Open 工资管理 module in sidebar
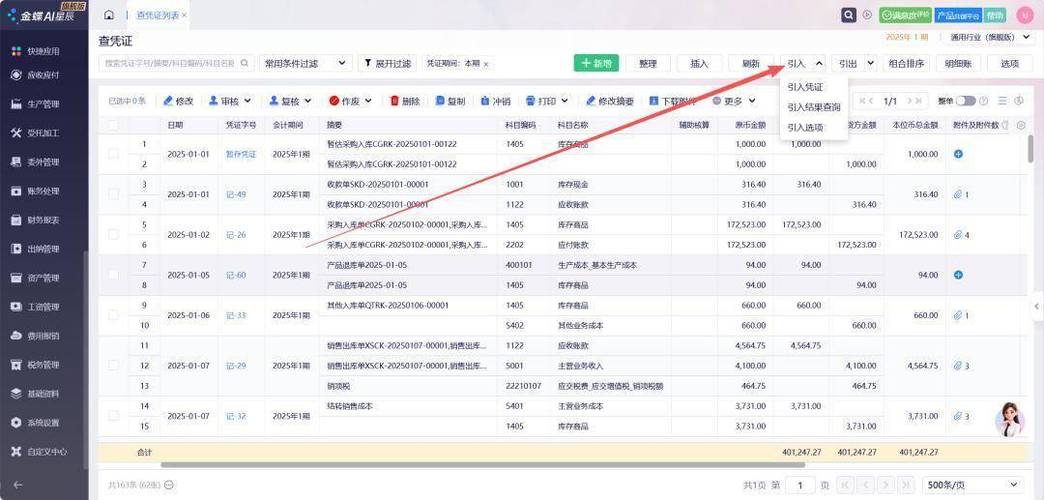The image size is (1044, 500). tap(43, 307)
